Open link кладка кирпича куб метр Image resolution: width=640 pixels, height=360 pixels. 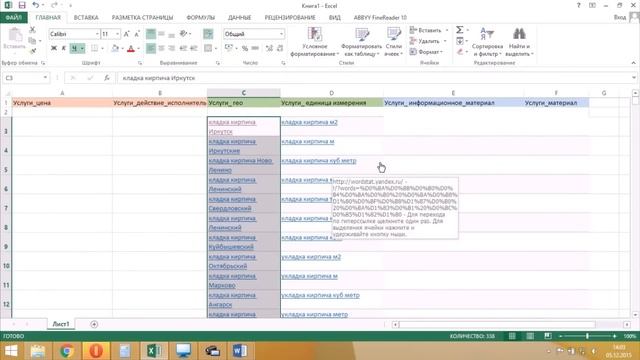319,160
